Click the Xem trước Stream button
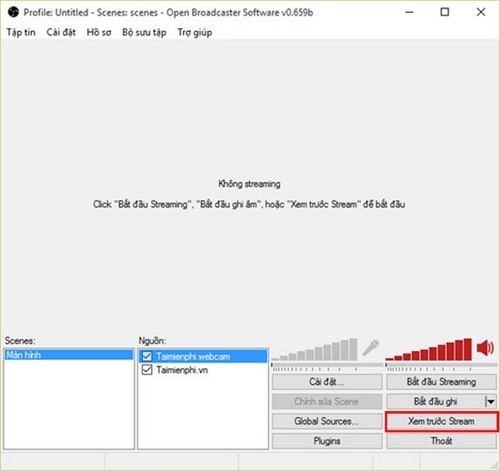Image resolution: width=500 pixels, height=471 pixels. click(442, 421)
